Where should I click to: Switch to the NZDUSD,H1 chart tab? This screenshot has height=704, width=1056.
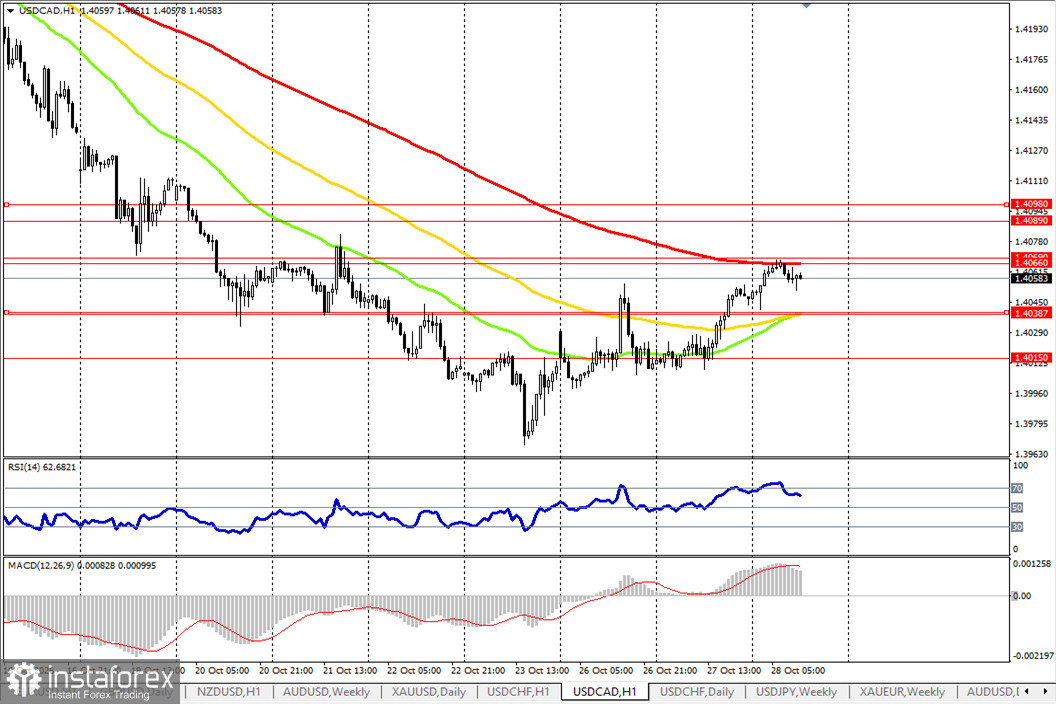click(228, 692)
